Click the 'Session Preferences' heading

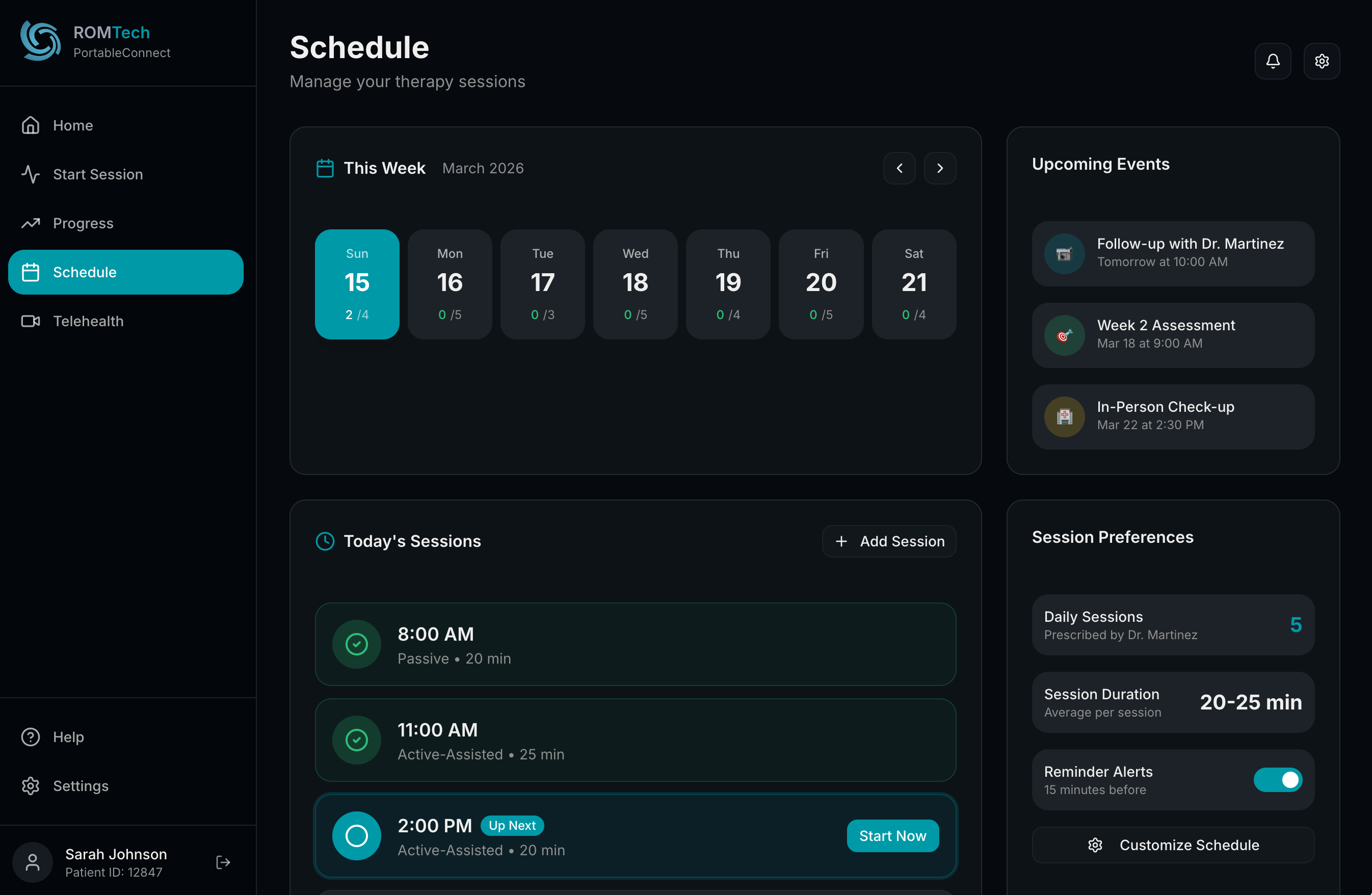coord(1113,537)
